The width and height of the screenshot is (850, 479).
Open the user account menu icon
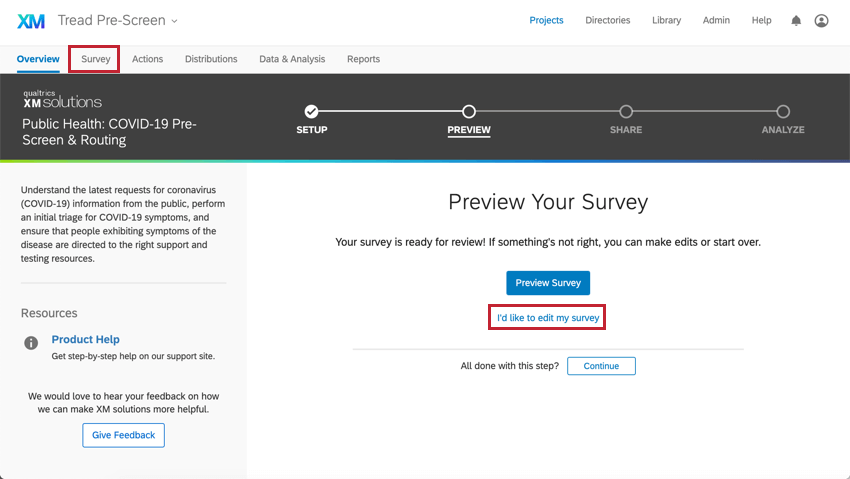(821, 21)
